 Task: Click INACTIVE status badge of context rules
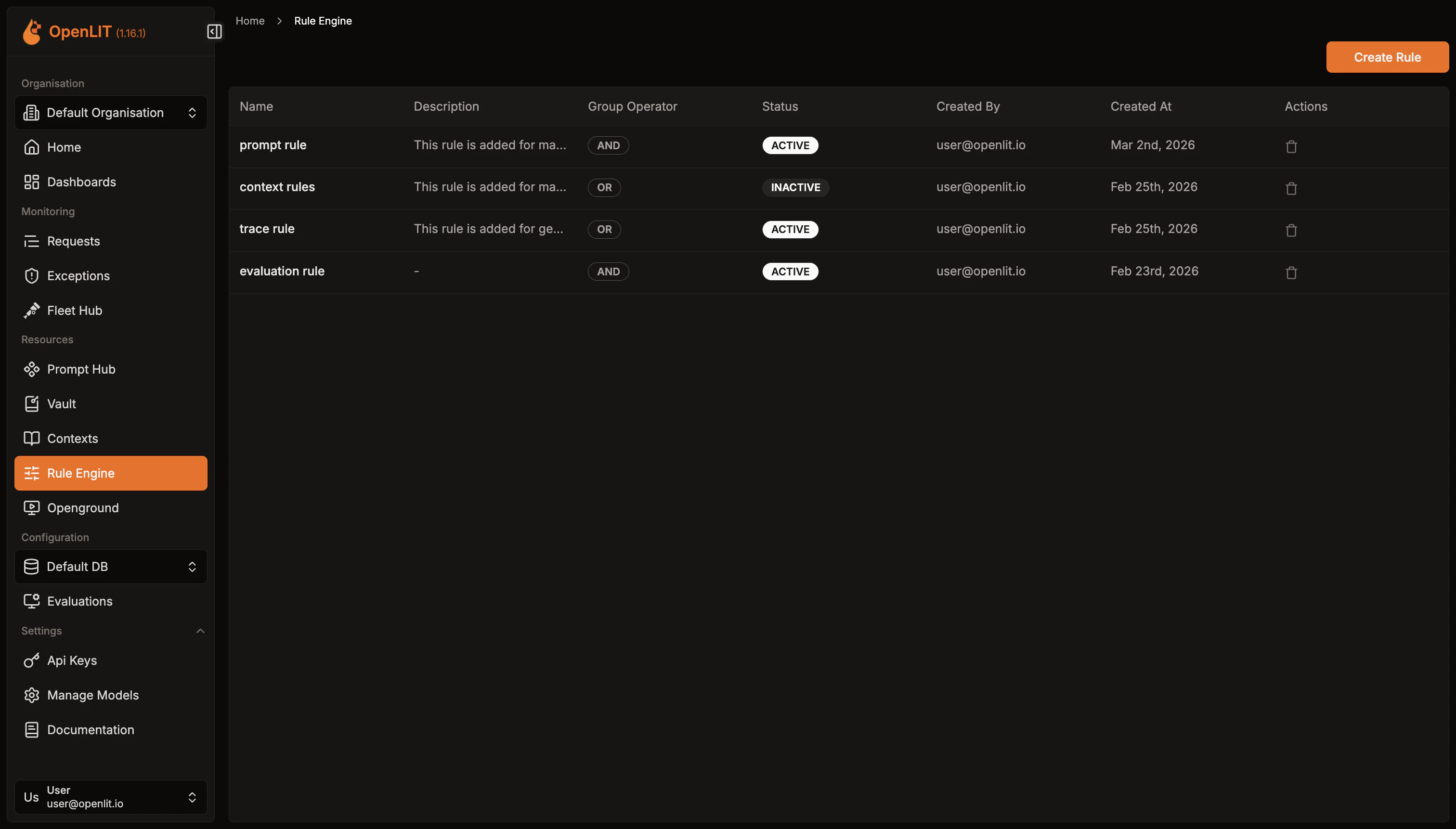(x=795, y=187)
